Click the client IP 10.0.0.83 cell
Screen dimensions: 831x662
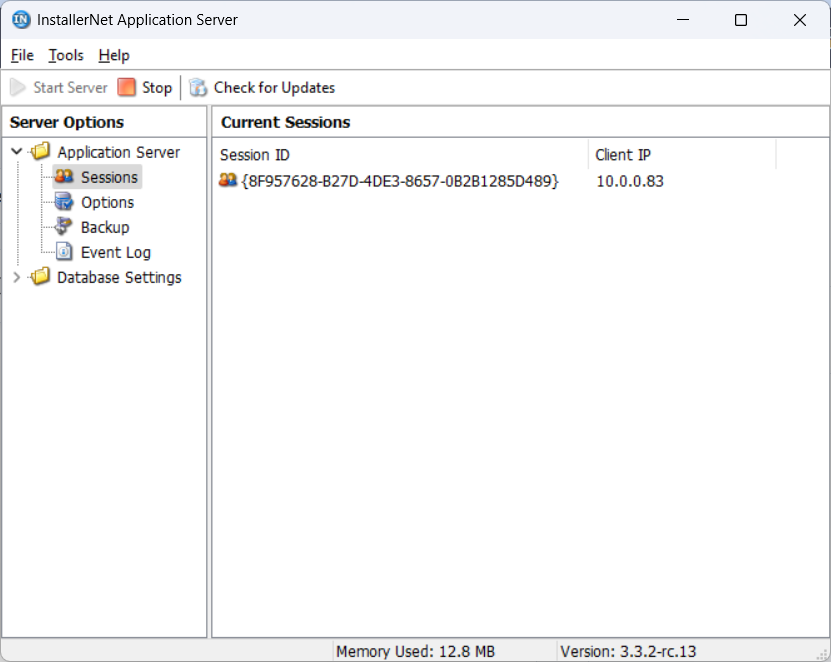[630, 181]
